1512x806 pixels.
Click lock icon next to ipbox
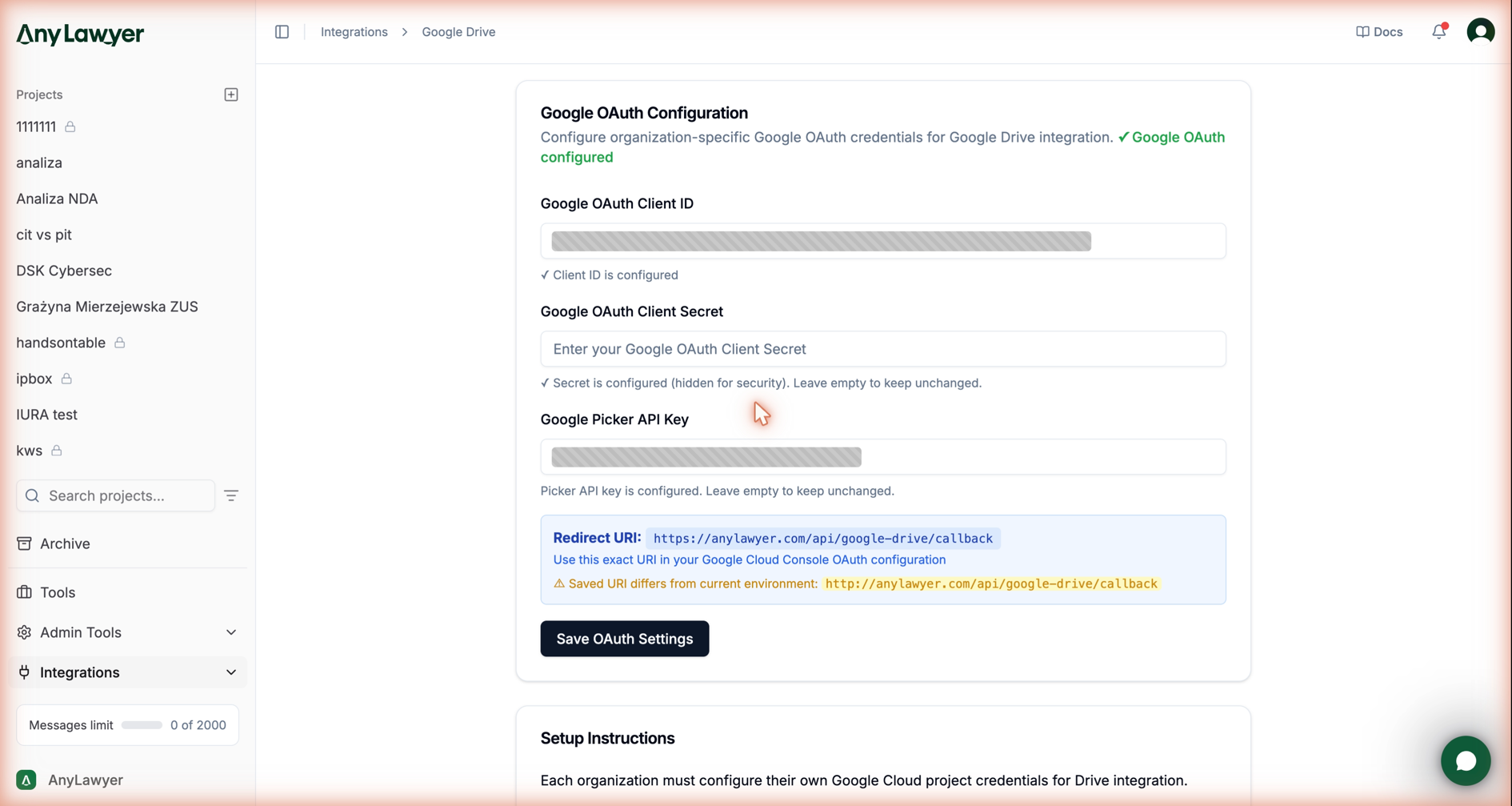66,379
